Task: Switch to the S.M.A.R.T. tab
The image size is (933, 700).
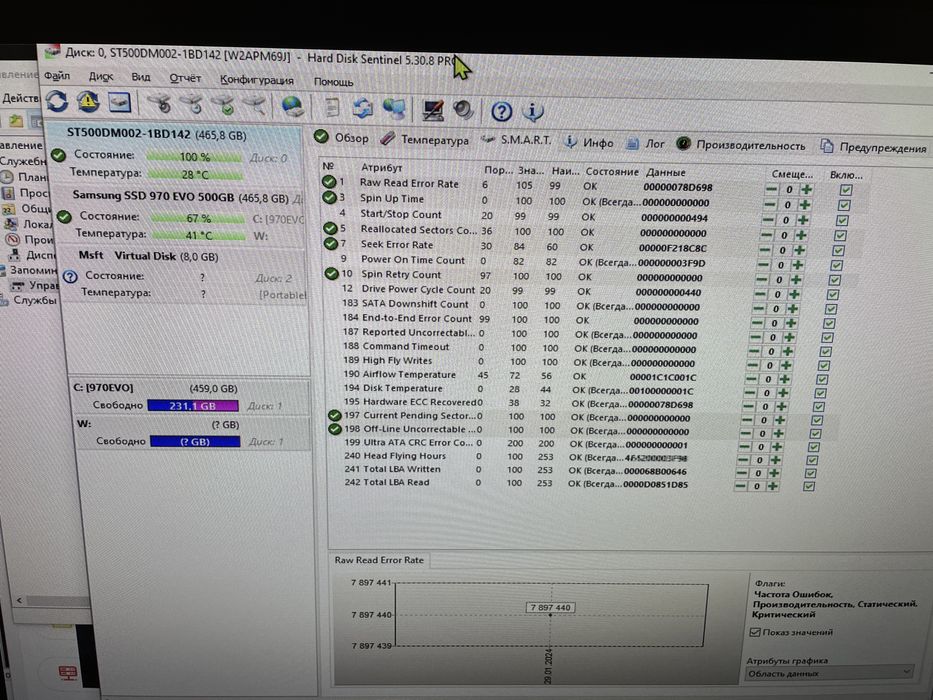Action: (516, 140)
